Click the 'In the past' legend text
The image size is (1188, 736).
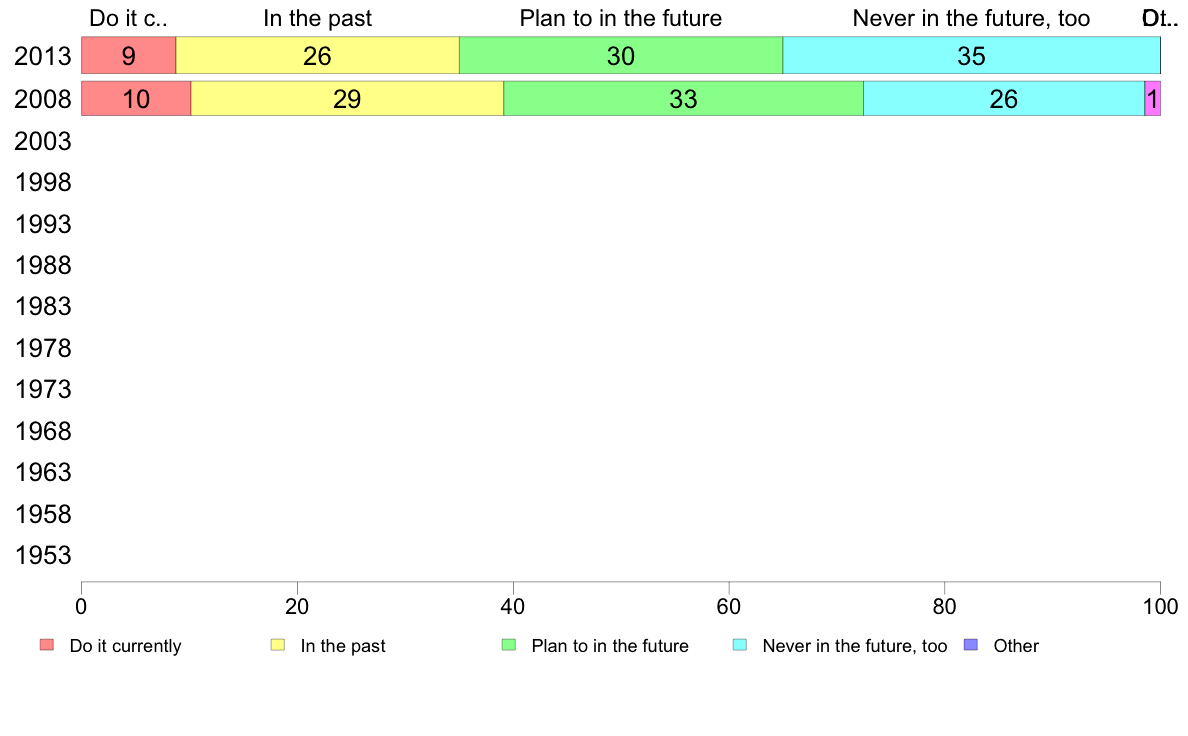tap(343, 646)
